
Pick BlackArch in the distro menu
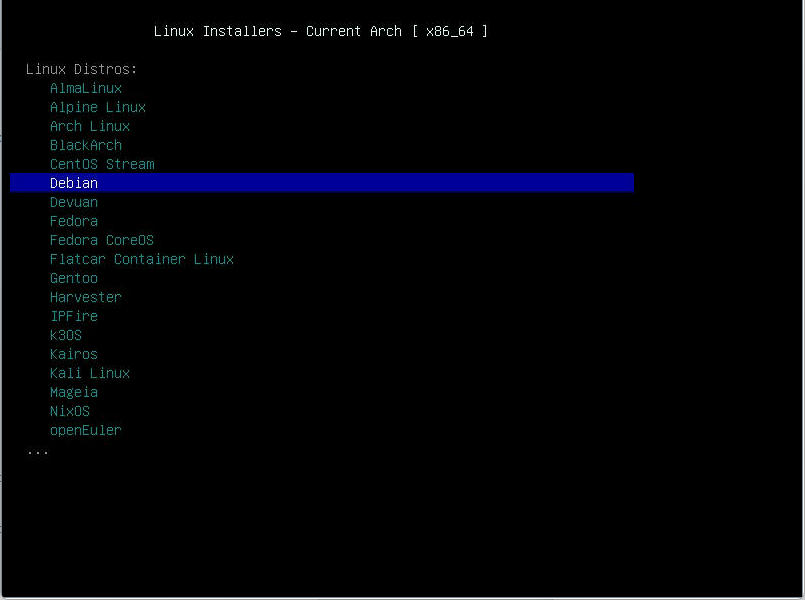click(x=86, y=145)
